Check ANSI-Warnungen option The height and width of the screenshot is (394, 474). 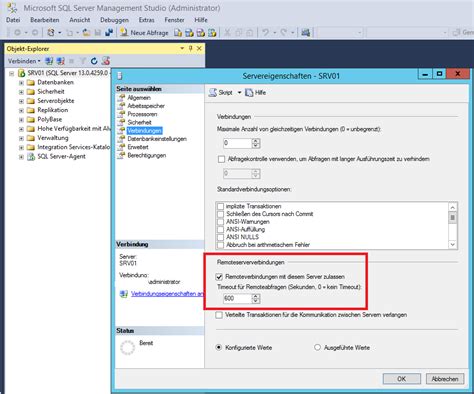coord(220,222)
